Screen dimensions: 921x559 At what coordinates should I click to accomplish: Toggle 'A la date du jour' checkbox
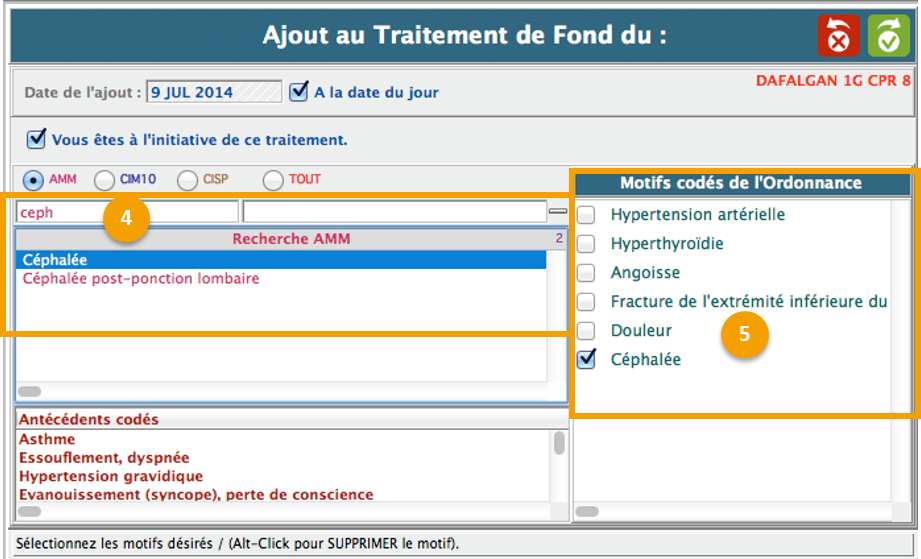coord(298,92)
